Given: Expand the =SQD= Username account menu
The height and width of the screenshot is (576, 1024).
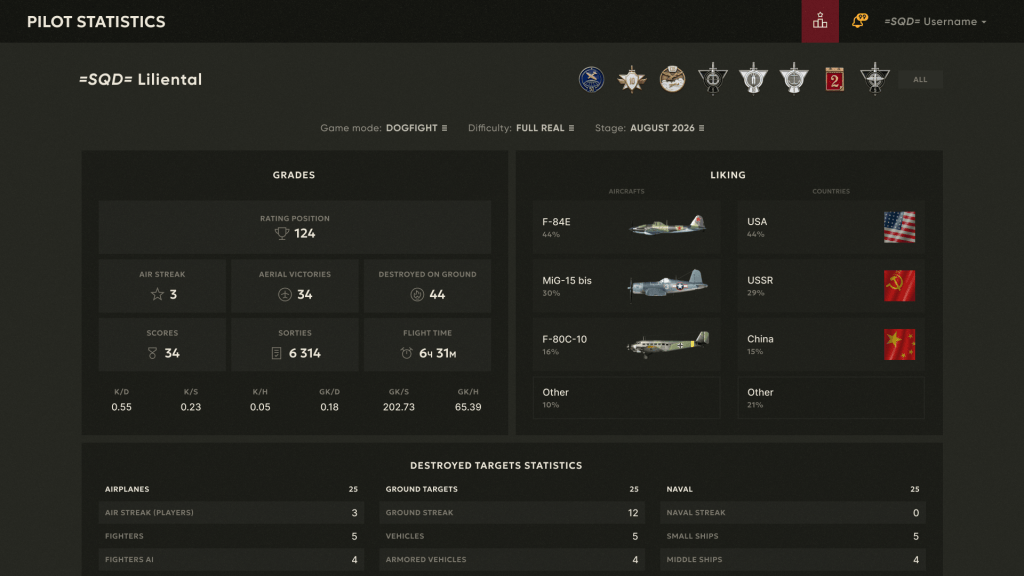Looking at the screenshot, I should click(935, 22).
